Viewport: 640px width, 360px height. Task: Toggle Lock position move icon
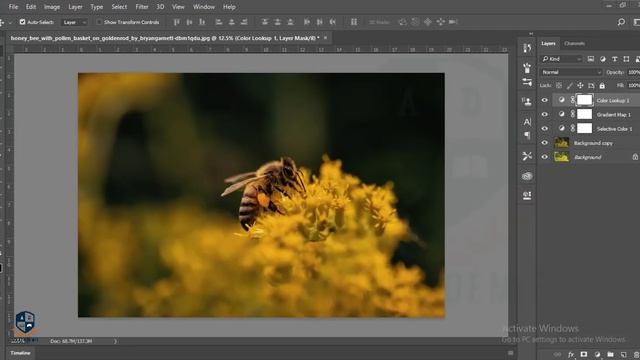(580, 86)
